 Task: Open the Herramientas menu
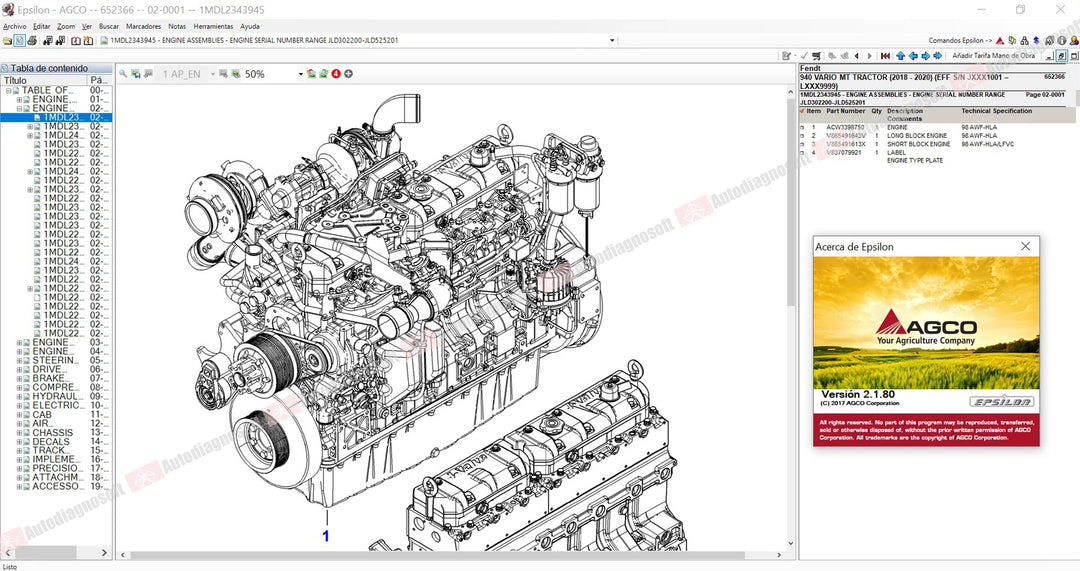click(214, 26)
